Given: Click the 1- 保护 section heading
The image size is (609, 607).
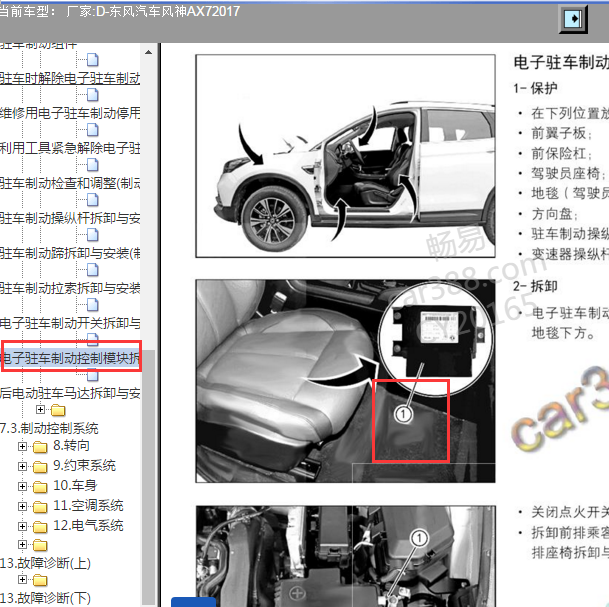Looking at the screenshot, I should (x=535, y=88).
